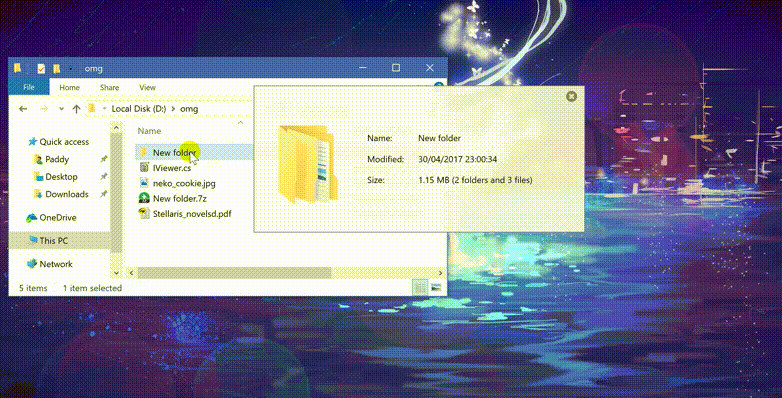Open Desktop in navigation pane
Image resolution: width=782 pixels, height=398 pixels.
click(61, 177)
